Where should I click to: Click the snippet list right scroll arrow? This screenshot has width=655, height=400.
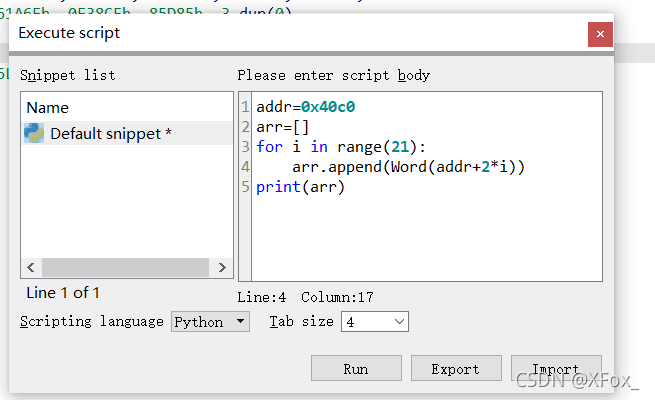point(222,267)
